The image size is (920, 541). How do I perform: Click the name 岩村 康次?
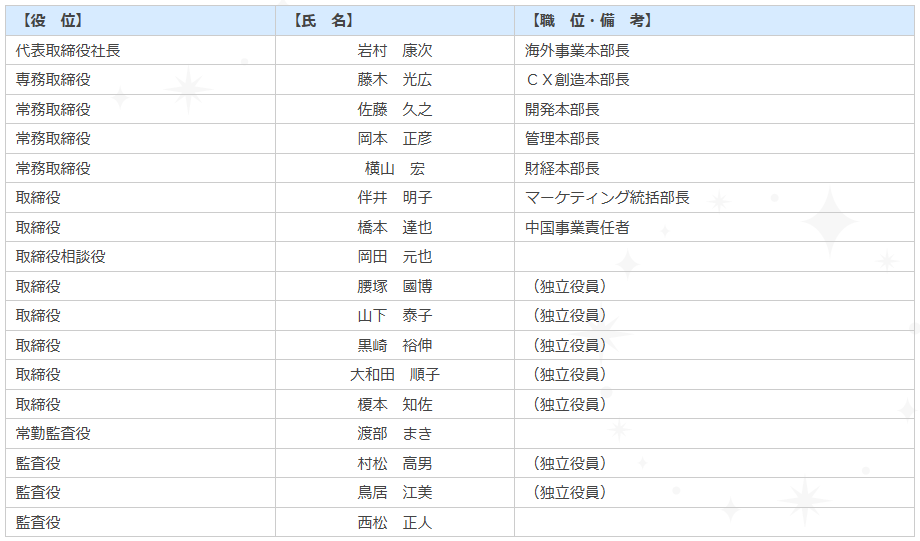395,50
